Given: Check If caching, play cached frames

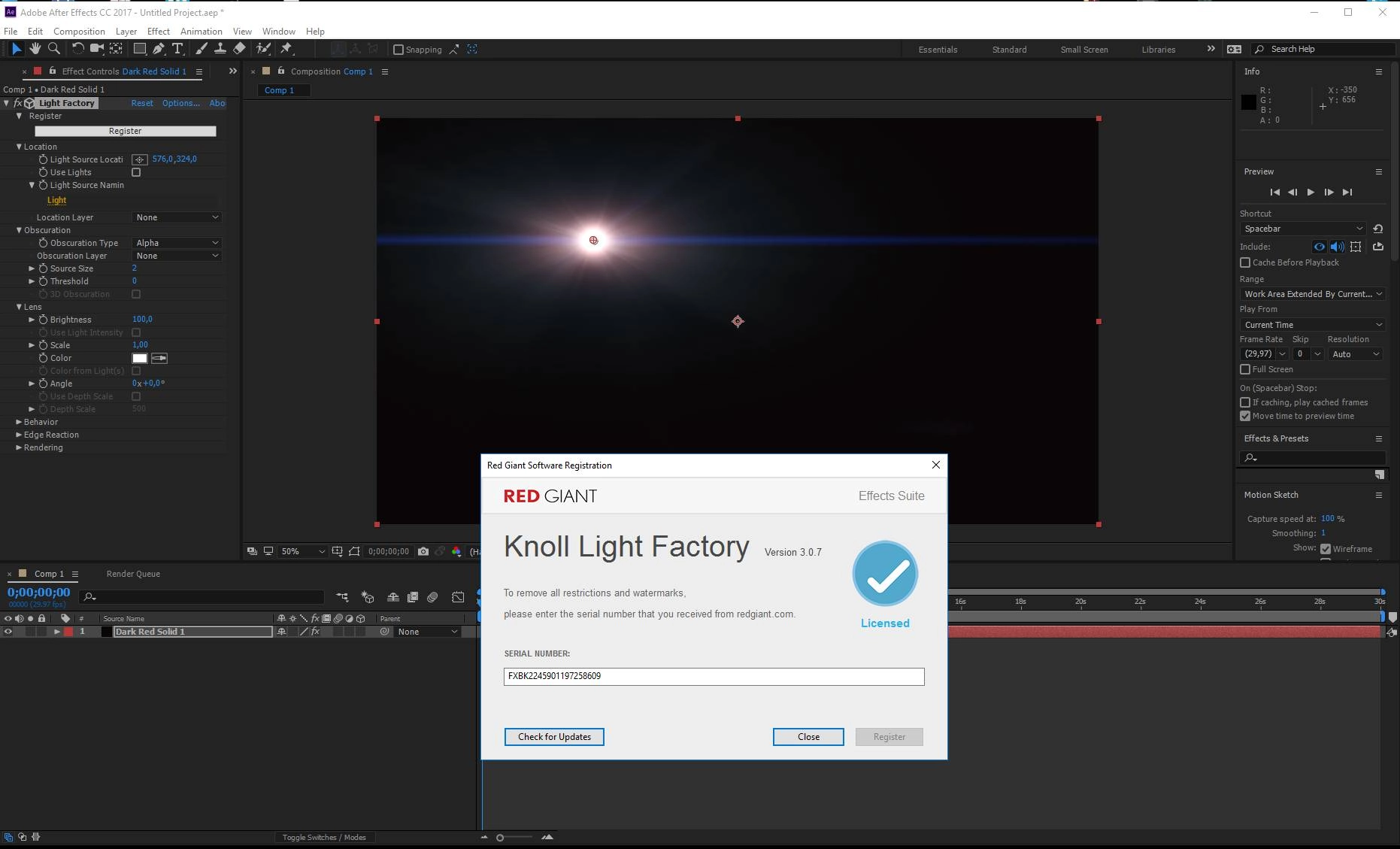Looking at the screenshot, I should 1245,402.
